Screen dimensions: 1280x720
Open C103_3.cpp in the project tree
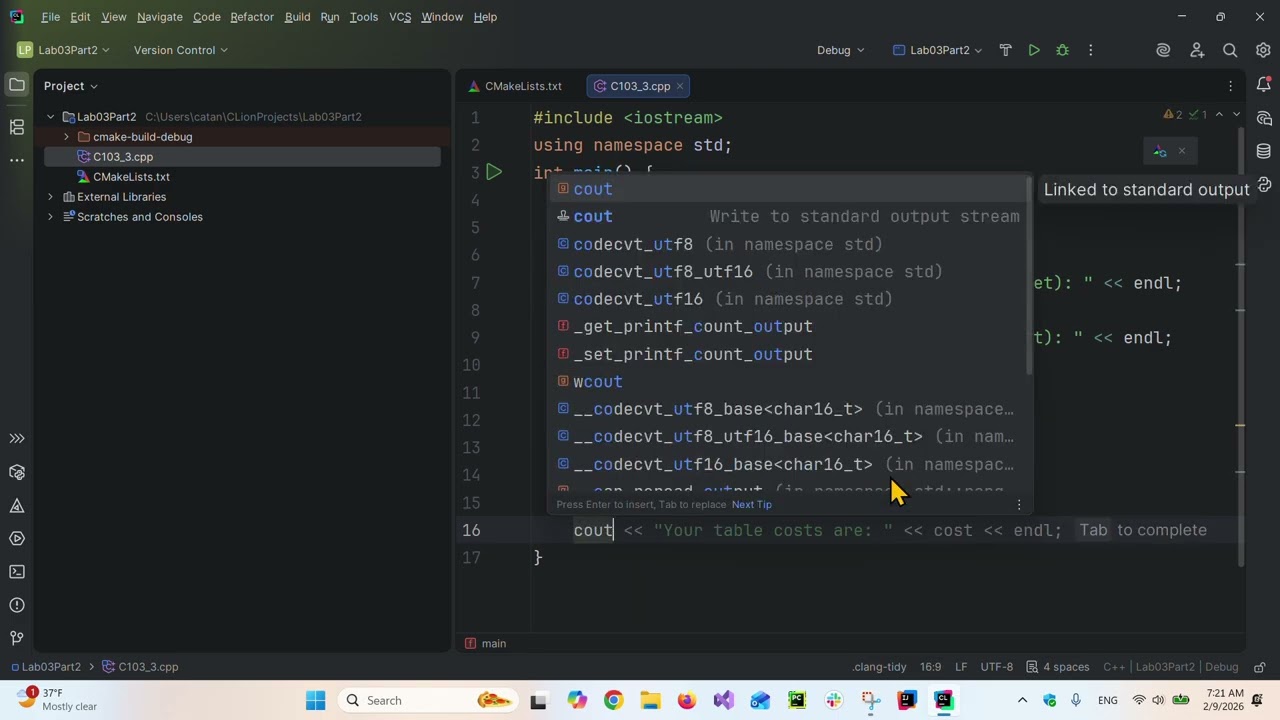pyautogui.click(x=123, y=157)
